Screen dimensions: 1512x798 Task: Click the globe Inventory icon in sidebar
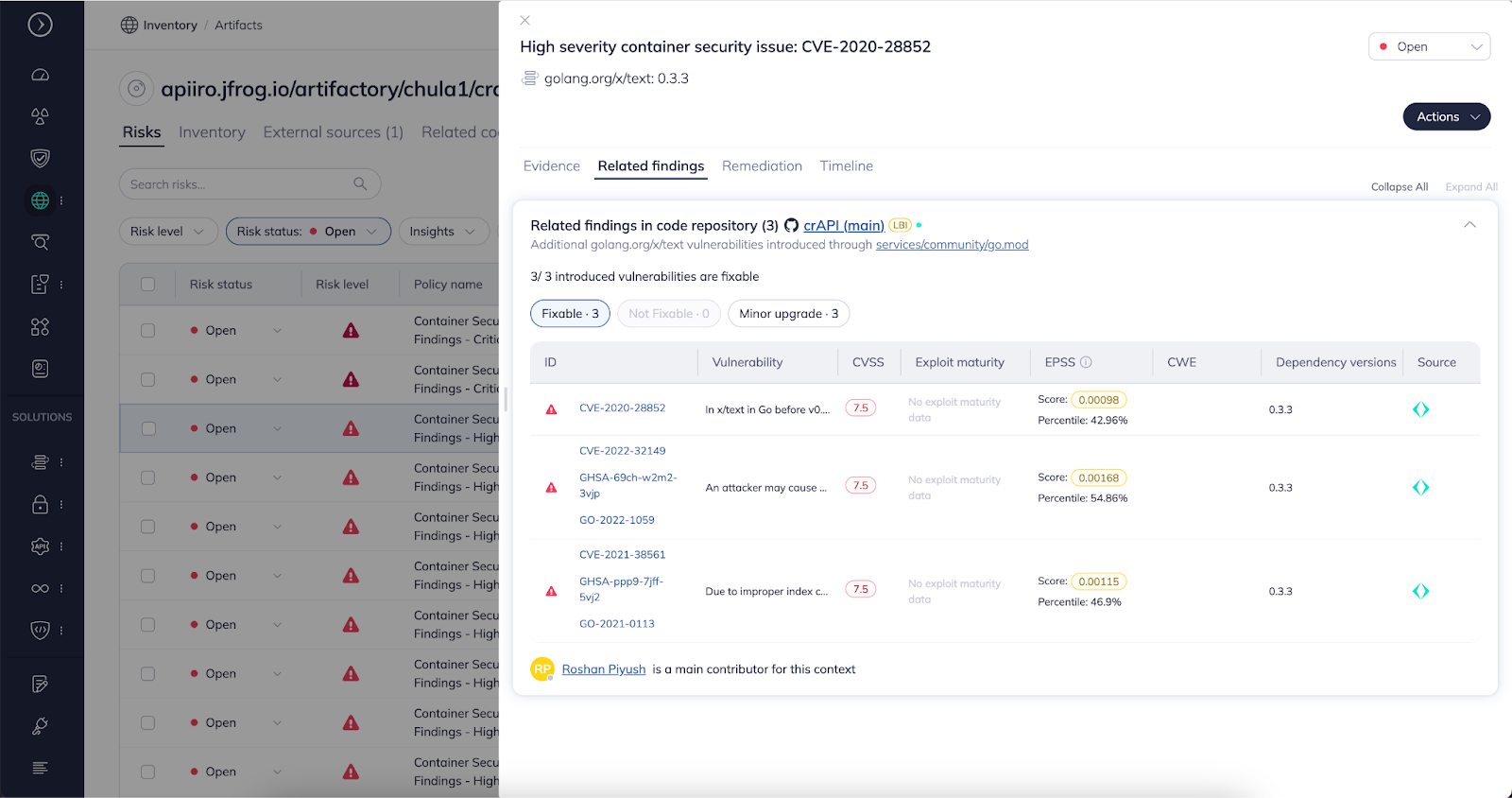coord(40,200)
